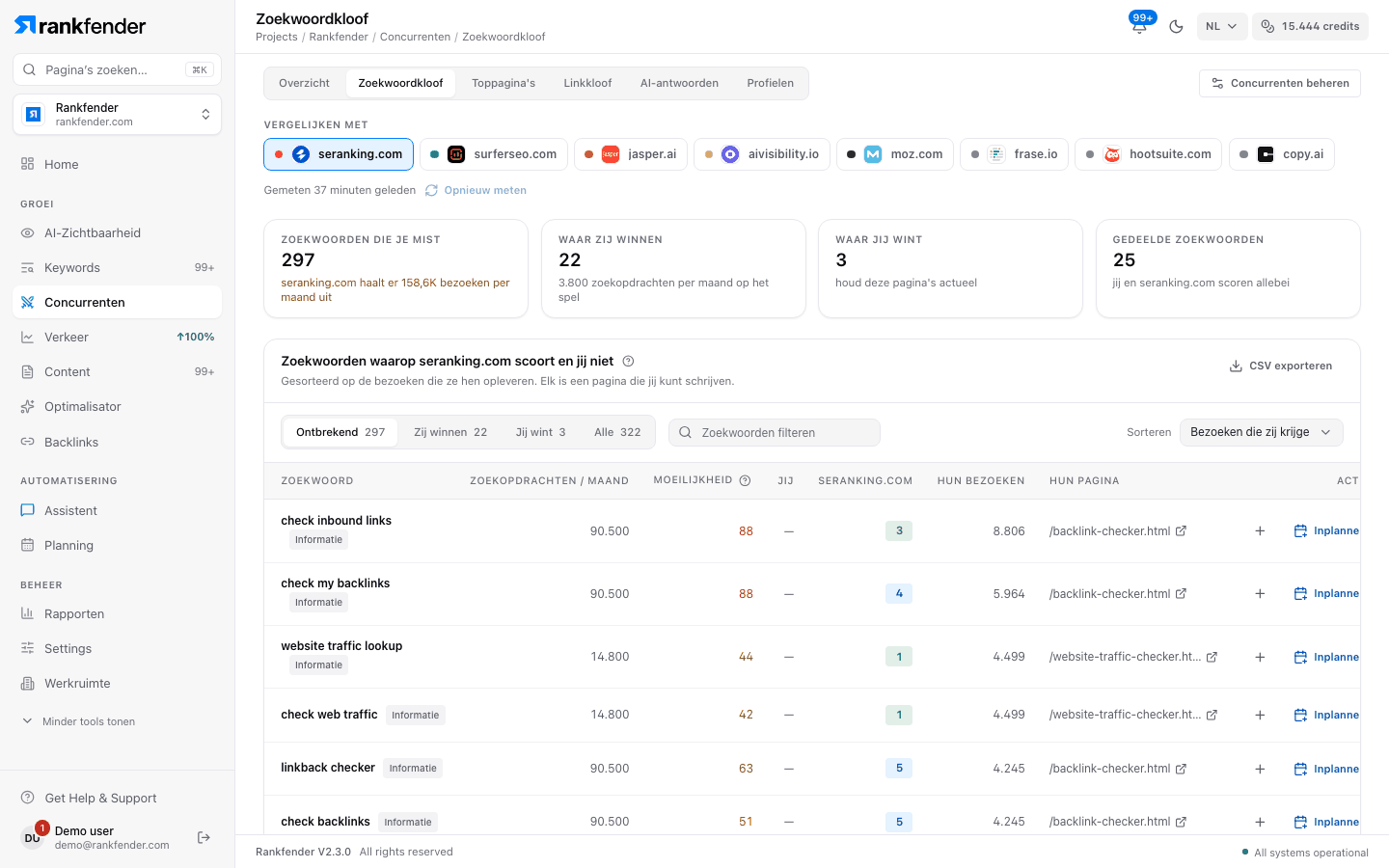Open Keywords in sidebar
Image resolution: width=1389 pixels, height=868 pixels.
click(117, 267)
